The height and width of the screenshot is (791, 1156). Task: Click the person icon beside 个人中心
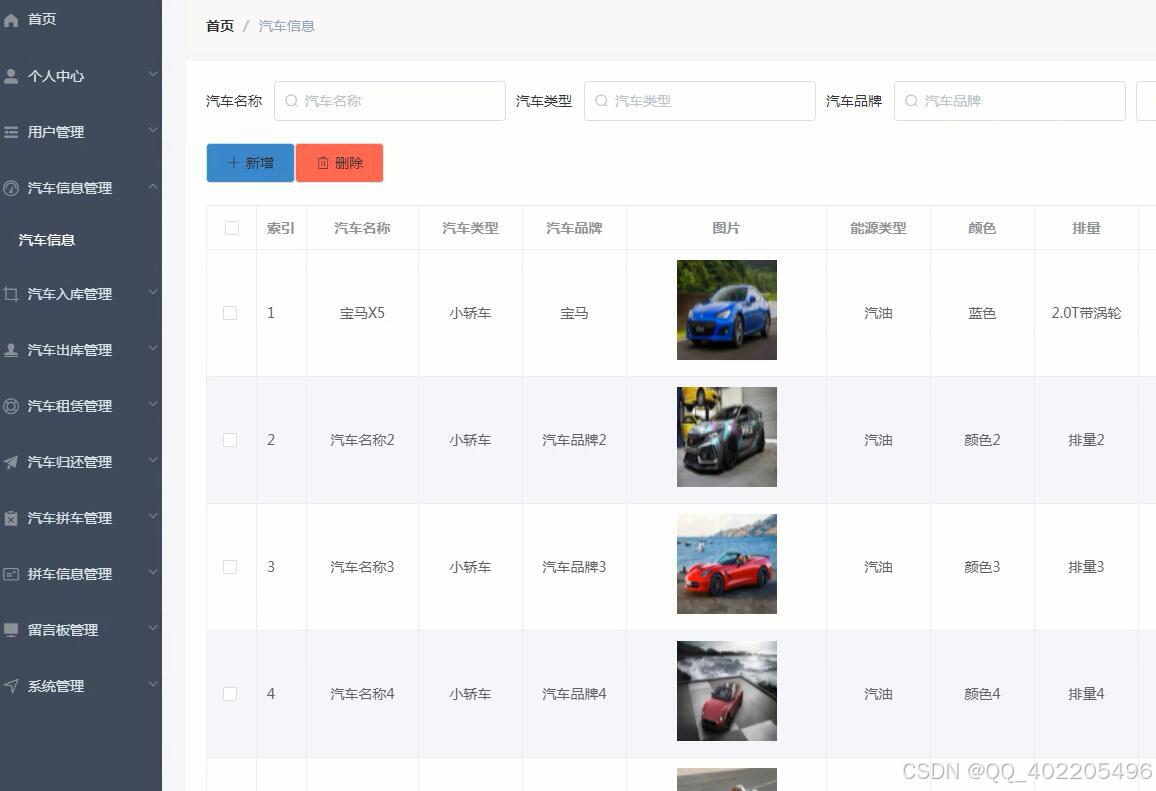tap(10, 76)
